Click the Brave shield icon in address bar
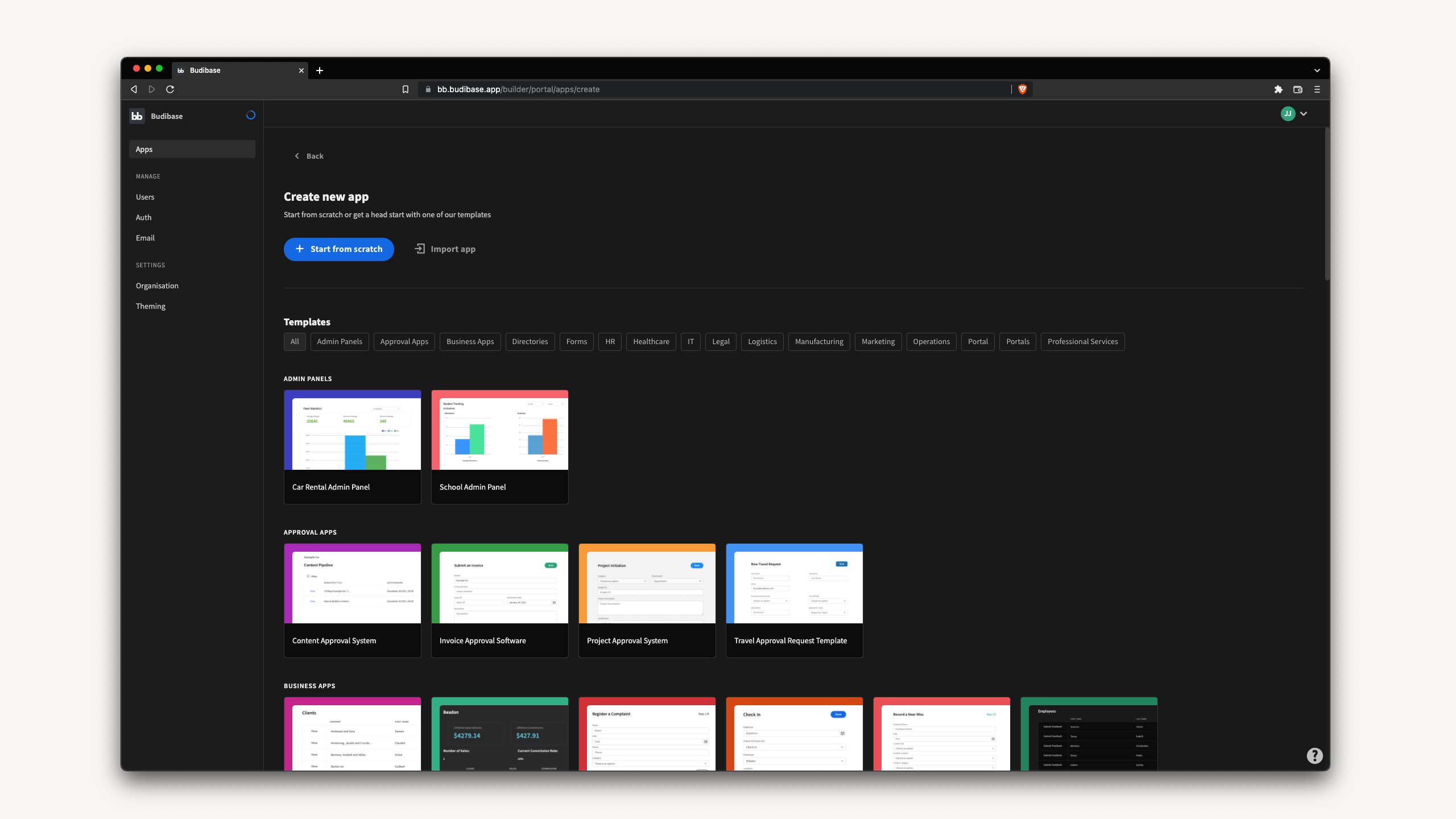This screenshot has height=819, width=1456. (1022, 89)
